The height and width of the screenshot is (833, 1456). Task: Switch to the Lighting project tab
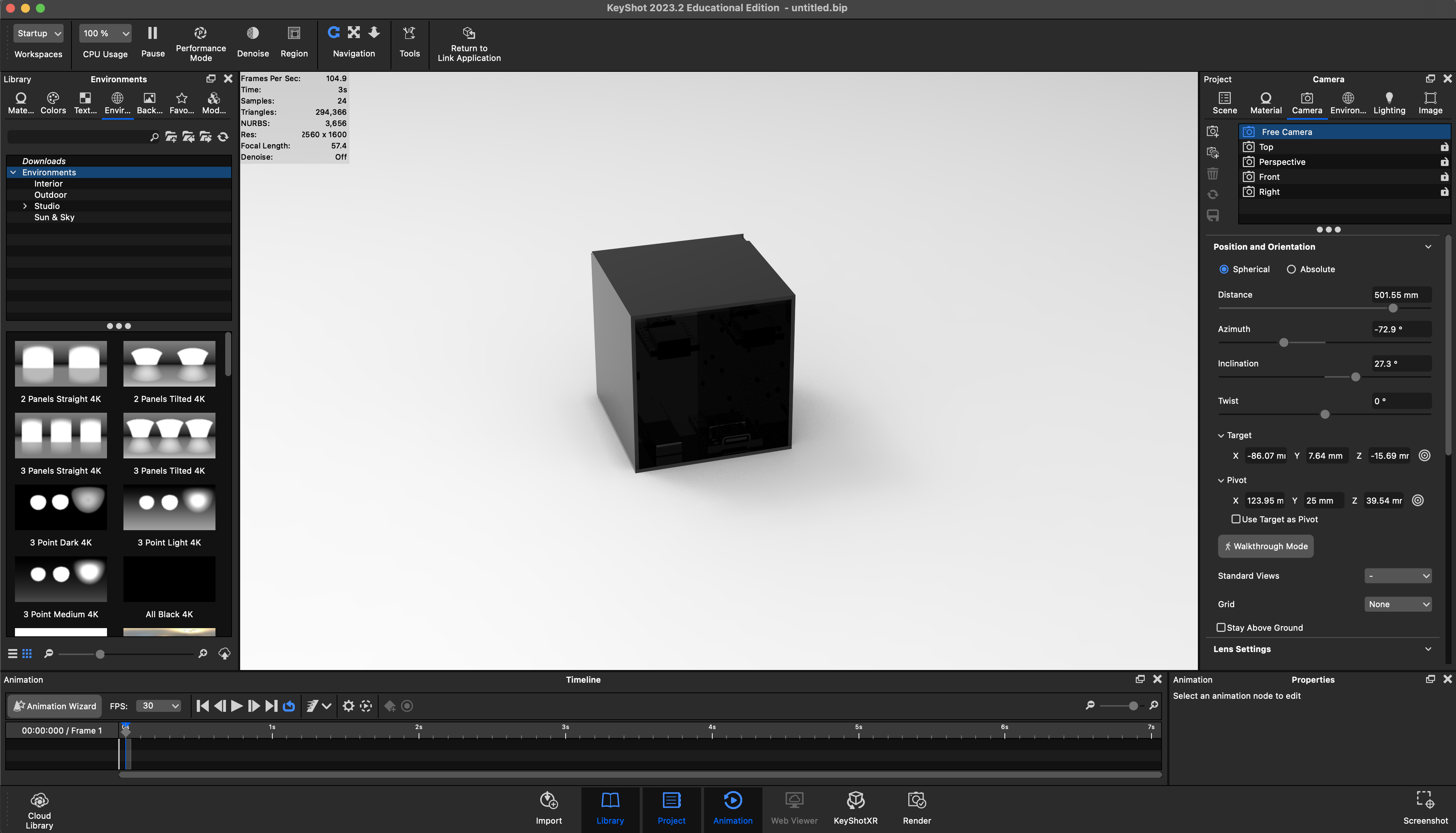coord(1388,103)
